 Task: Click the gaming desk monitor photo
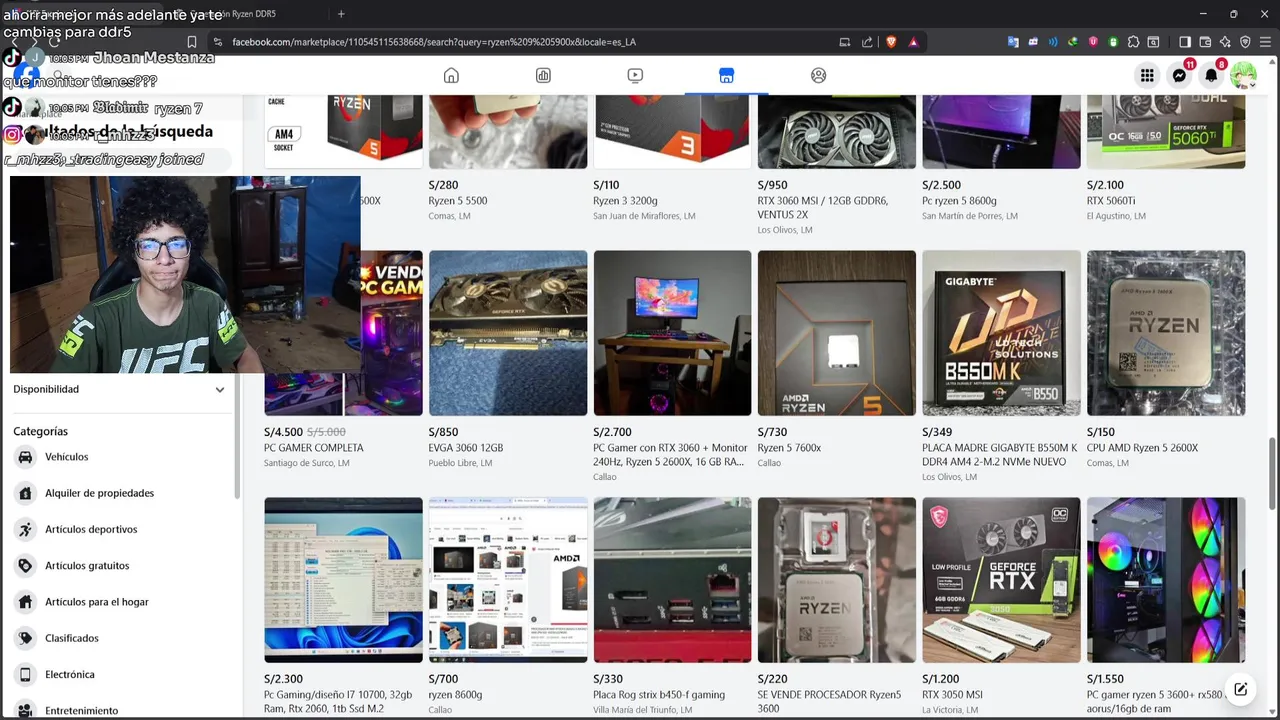672,333
